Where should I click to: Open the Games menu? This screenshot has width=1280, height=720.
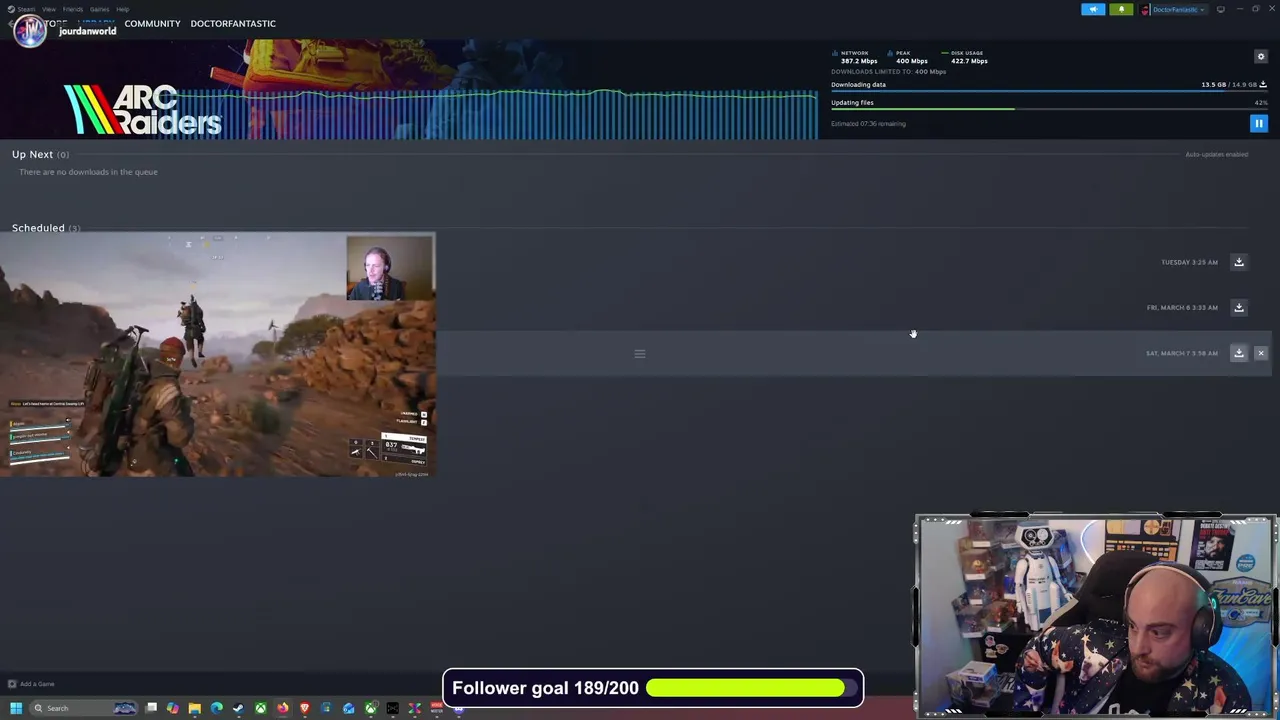click(99, 9)
